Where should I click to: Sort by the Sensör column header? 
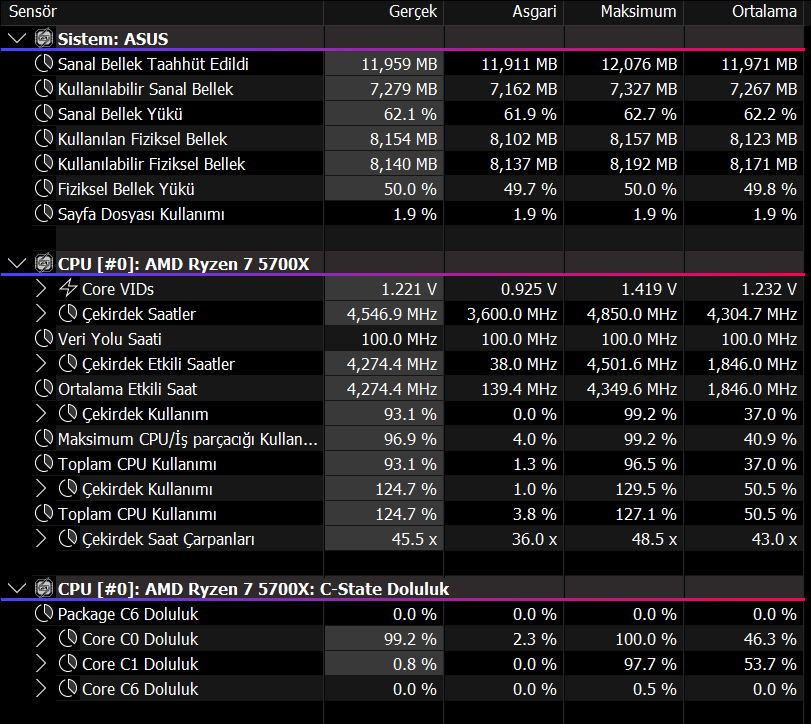point(162,12)
